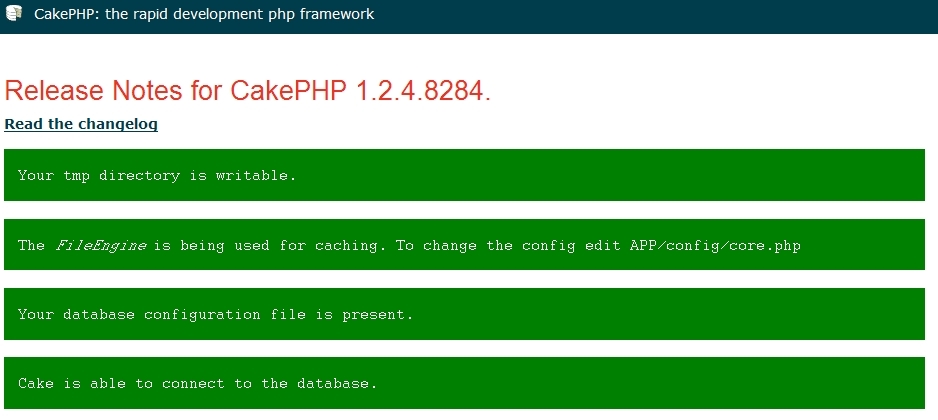Click the italic FileEngine text
The image size is (938, 420).
[99, 245]
